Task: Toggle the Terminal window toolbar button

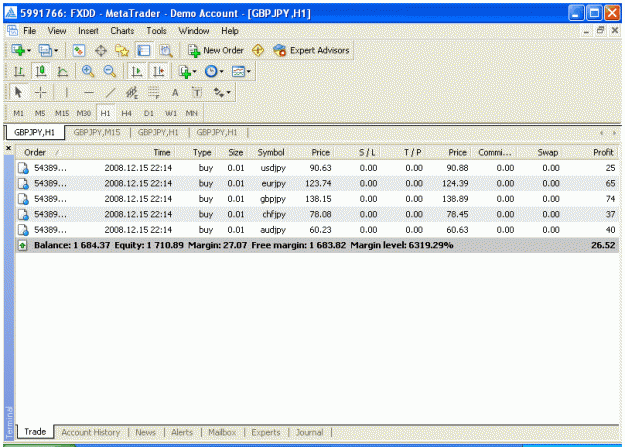Action: click(x=143, y=51)
